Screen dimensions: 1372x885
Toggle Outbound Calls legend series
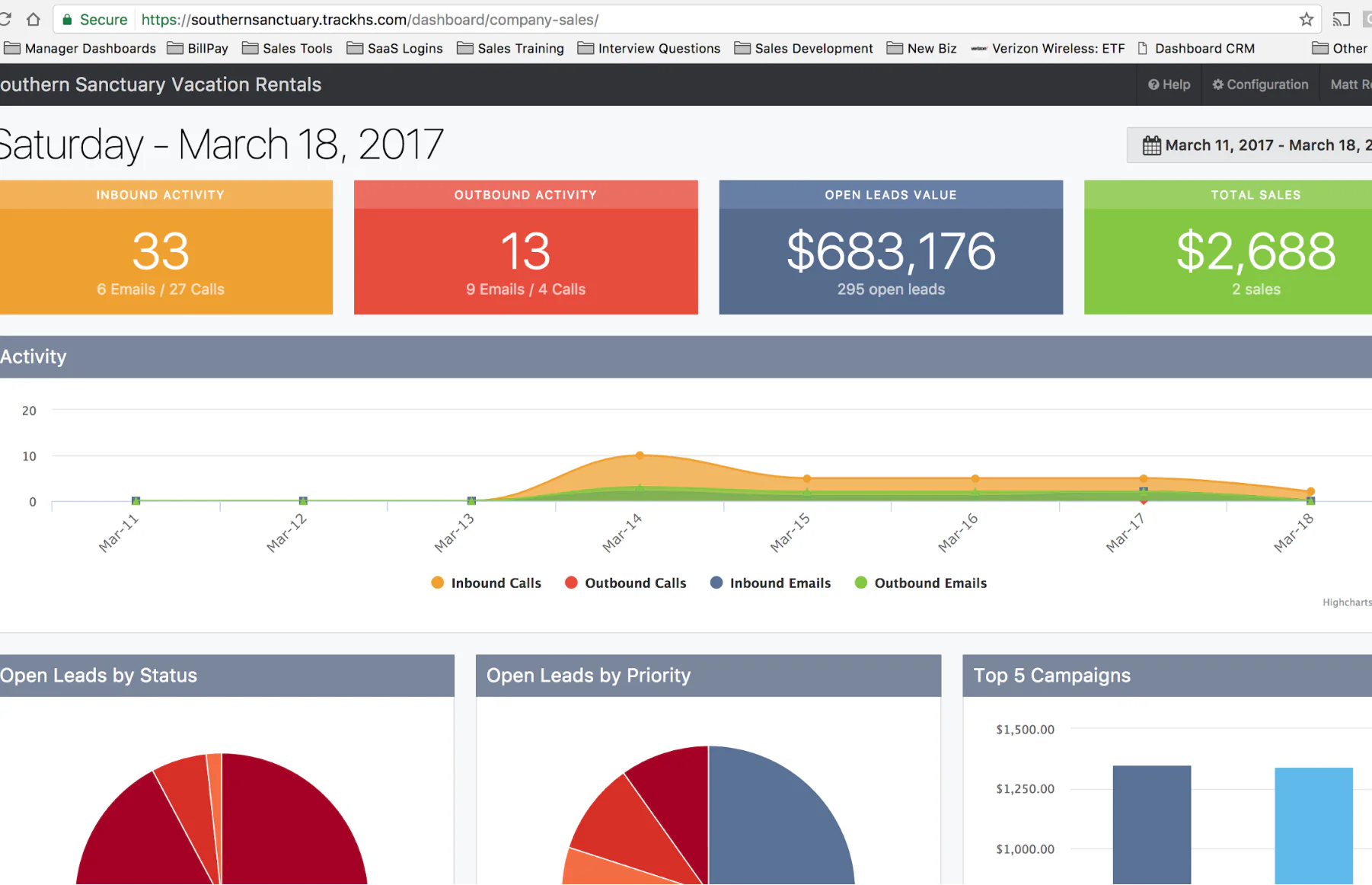click(626, 583)
